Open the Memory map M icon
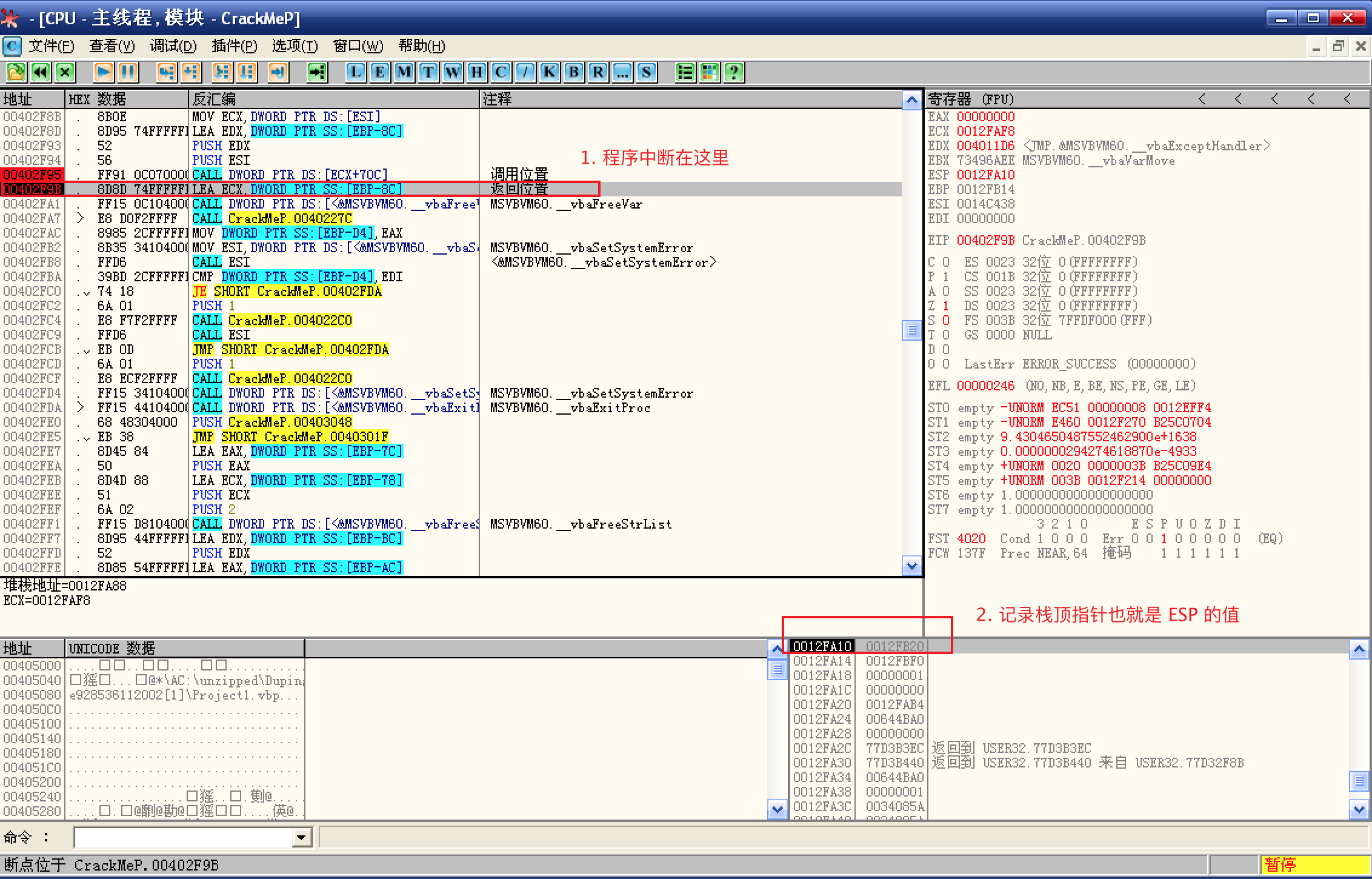The image size is (1372, 879). [404, 73]
